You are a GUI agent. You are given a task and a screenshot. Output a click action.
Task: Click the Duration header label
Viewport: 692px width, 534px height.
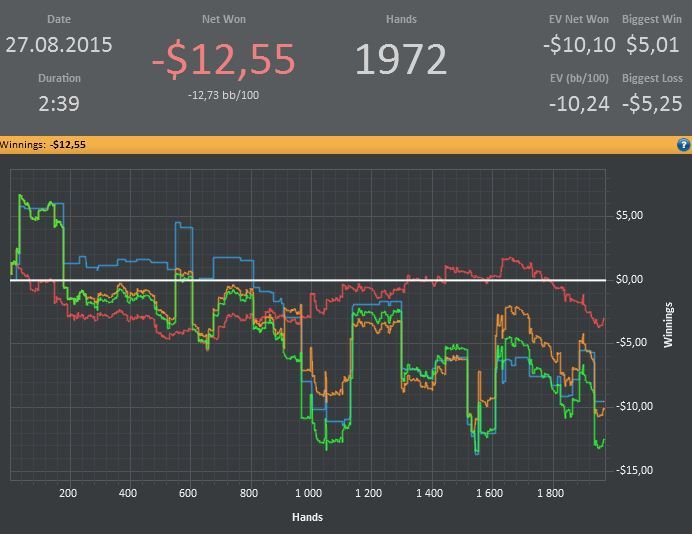[x=59, y=78]
